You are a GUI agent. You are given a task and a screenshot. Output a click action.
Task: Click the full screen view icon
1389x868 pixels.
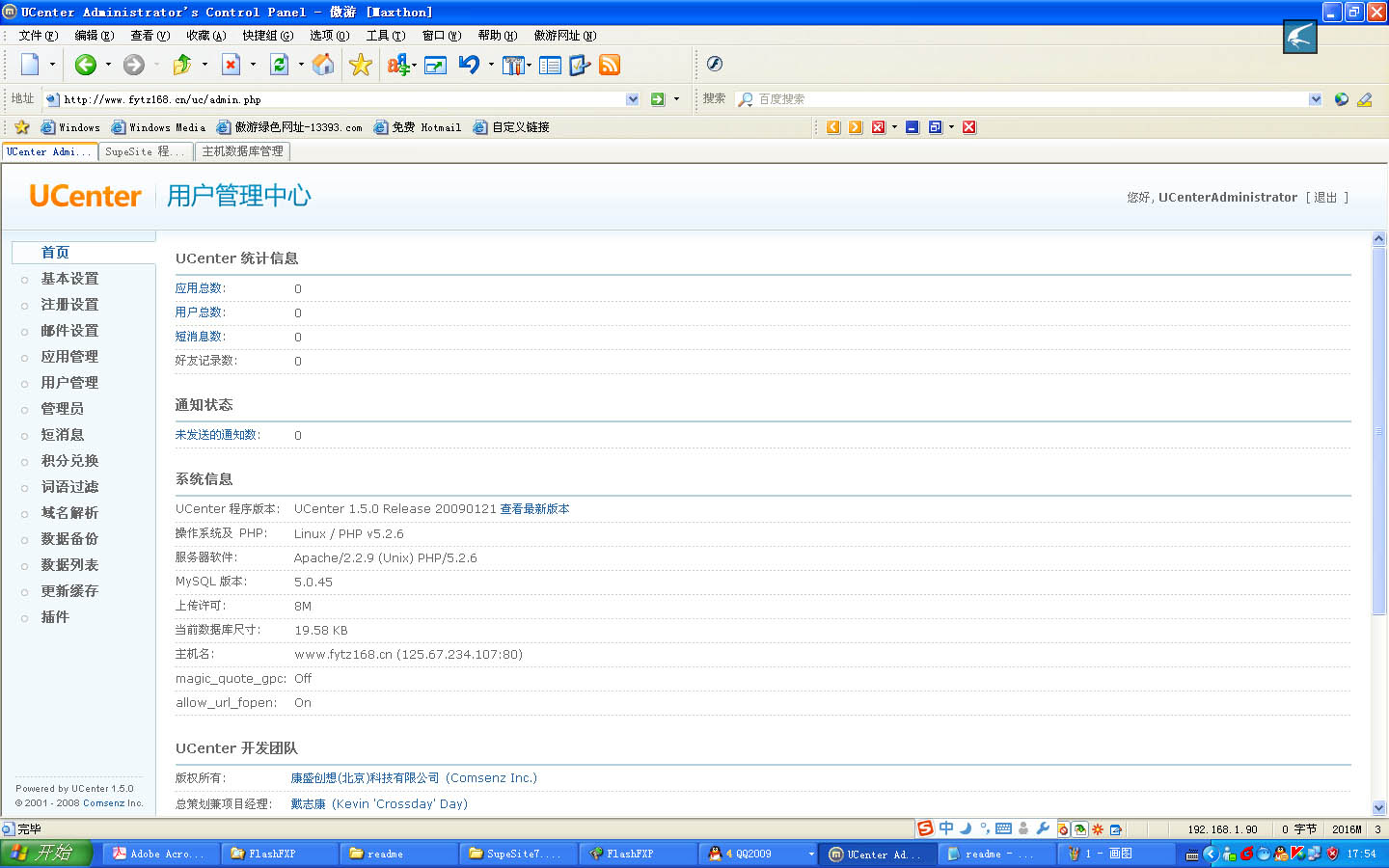(x=435, y=66)
